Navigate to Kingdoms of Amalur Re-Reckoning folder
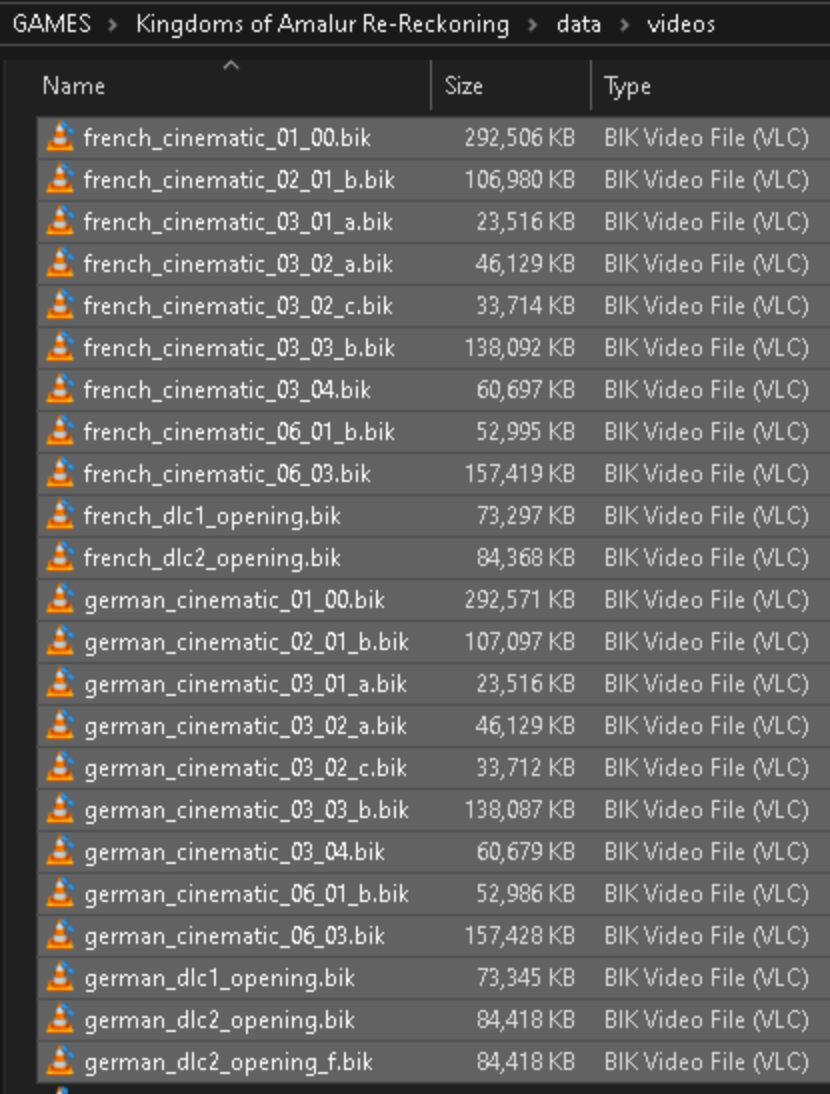The height and width of the screenshot is (1094, 830). 322,24
